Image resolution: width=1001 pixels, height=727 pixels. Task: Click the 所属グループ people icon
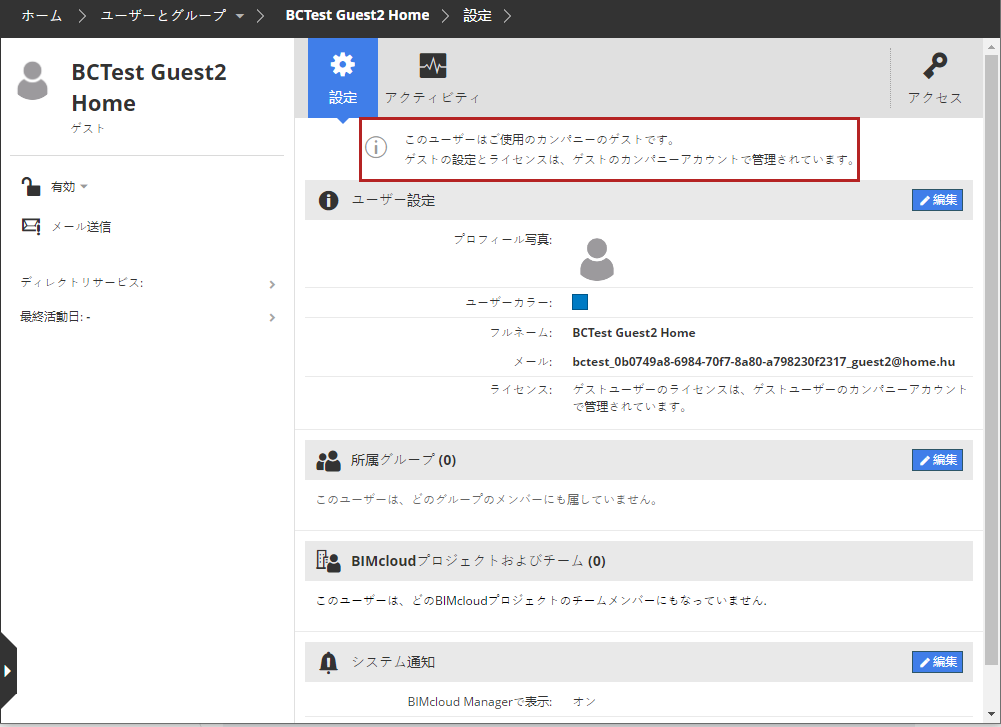[x=328, y=460]
